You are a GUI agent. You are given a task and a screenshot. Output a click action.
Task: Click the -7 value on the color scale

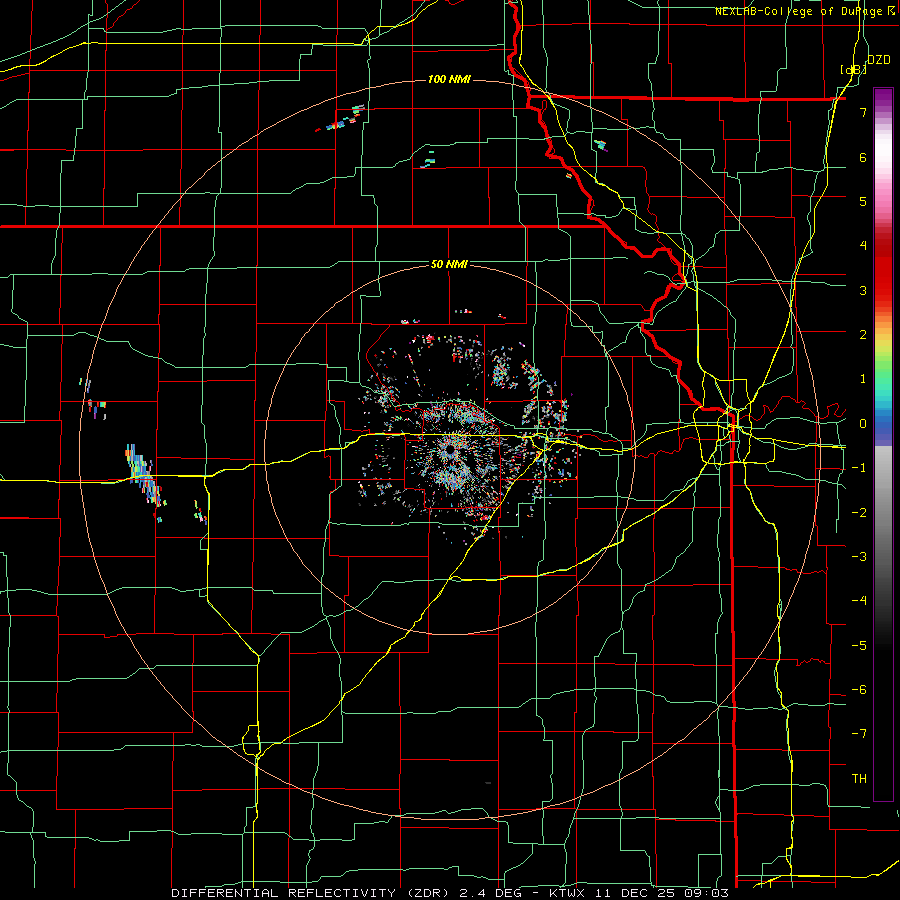(x=859, y=734)
